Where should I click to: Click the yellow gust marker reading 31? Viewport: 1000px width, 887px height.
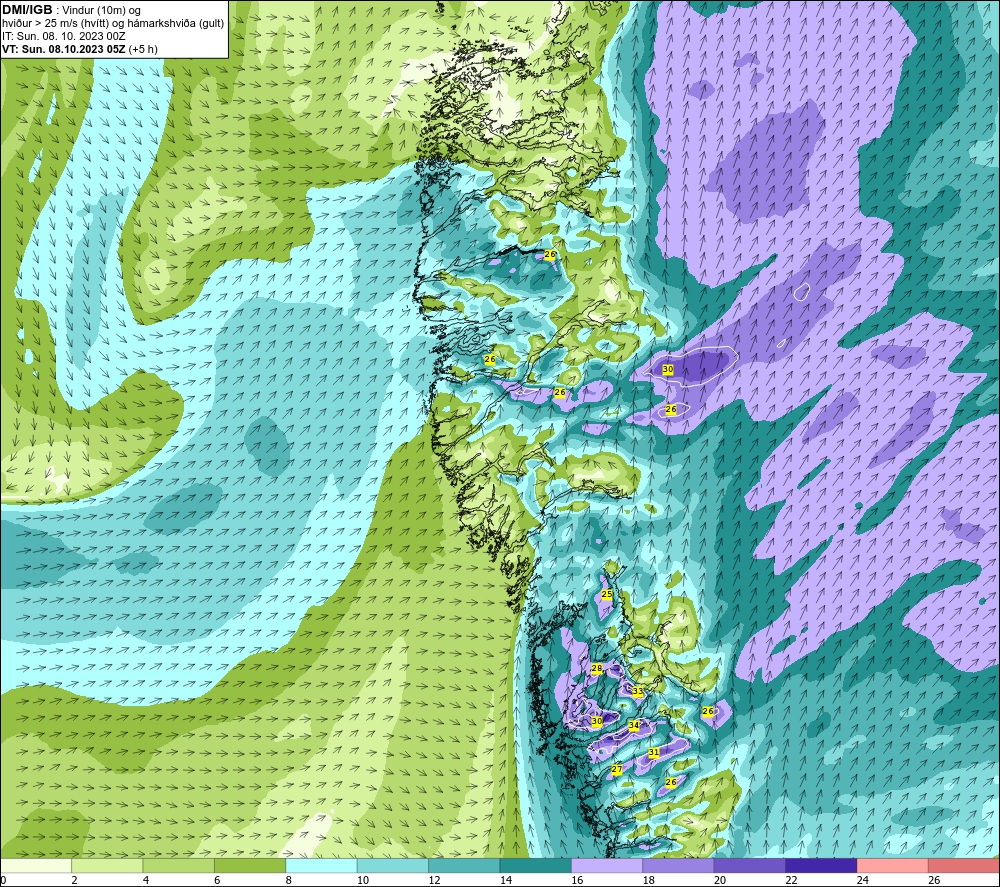pyautogui.click(x=654, y=752)
